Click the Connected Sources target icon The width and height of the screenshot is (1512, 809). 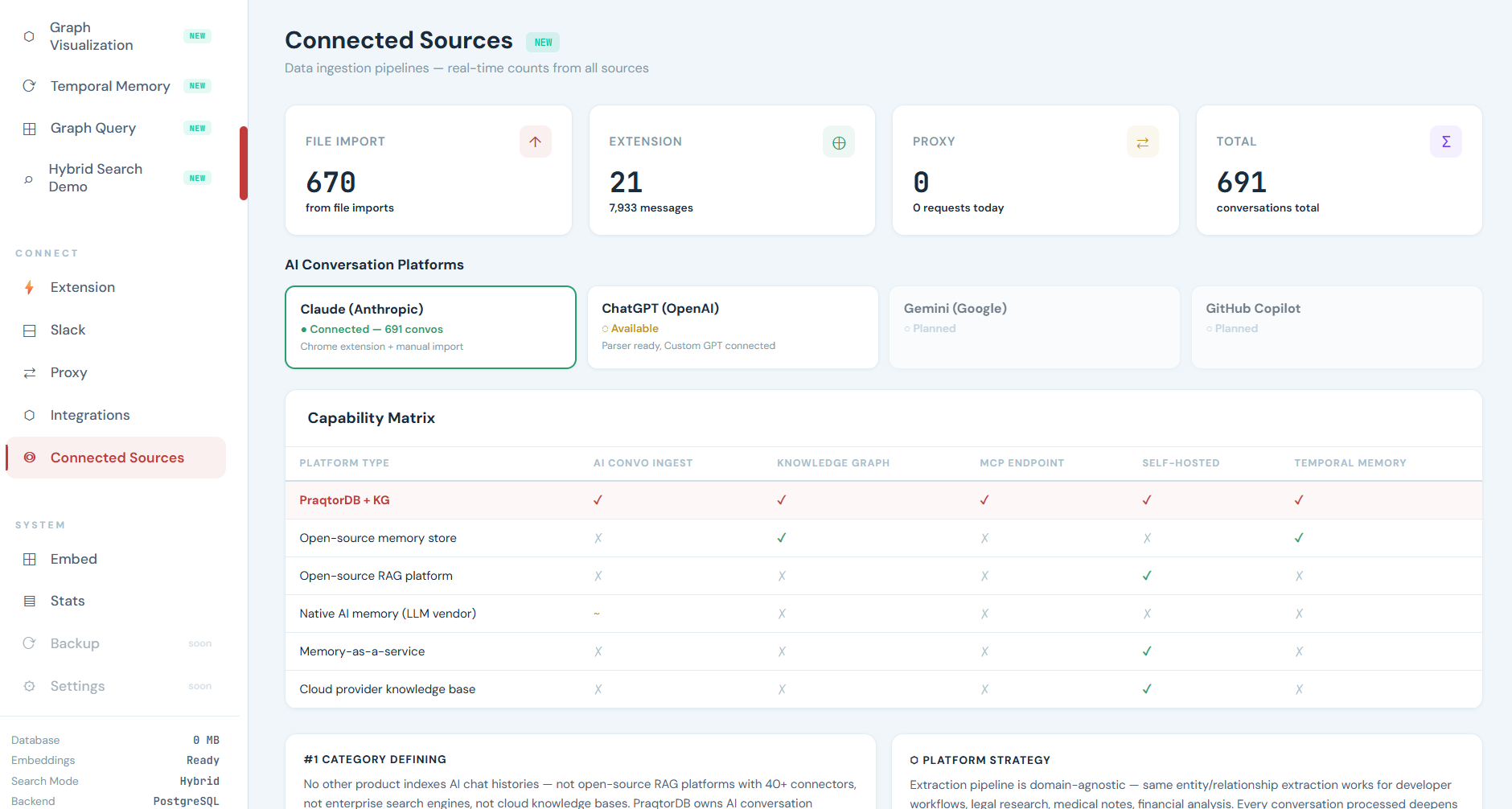[x=29, y=457]
